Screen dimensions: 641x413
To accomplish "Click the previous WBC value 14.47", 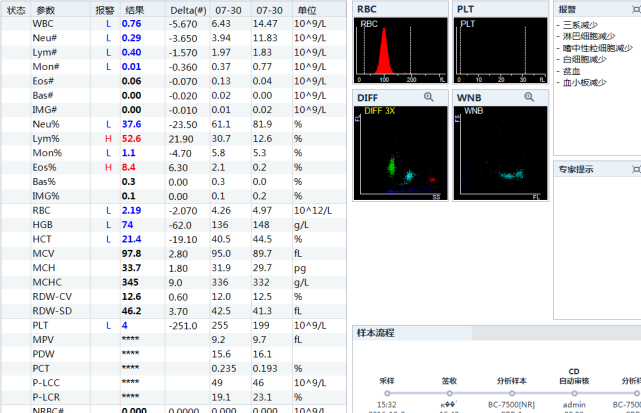I will click(x=265, y=24).
